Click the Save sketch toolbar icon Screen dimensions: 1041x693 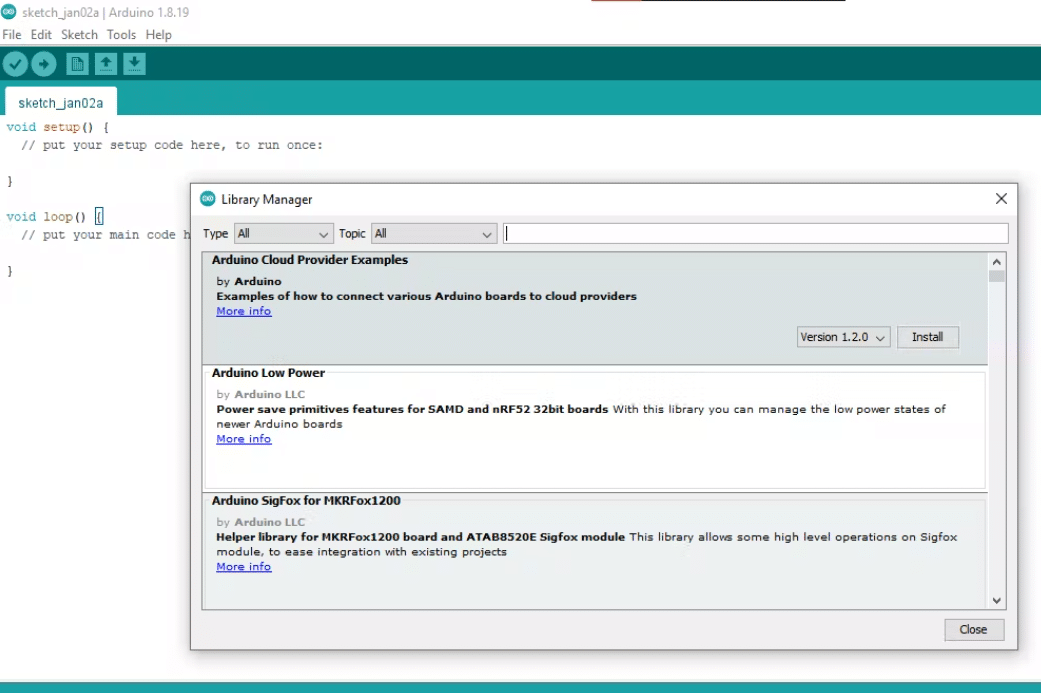(x=134, y=65)
